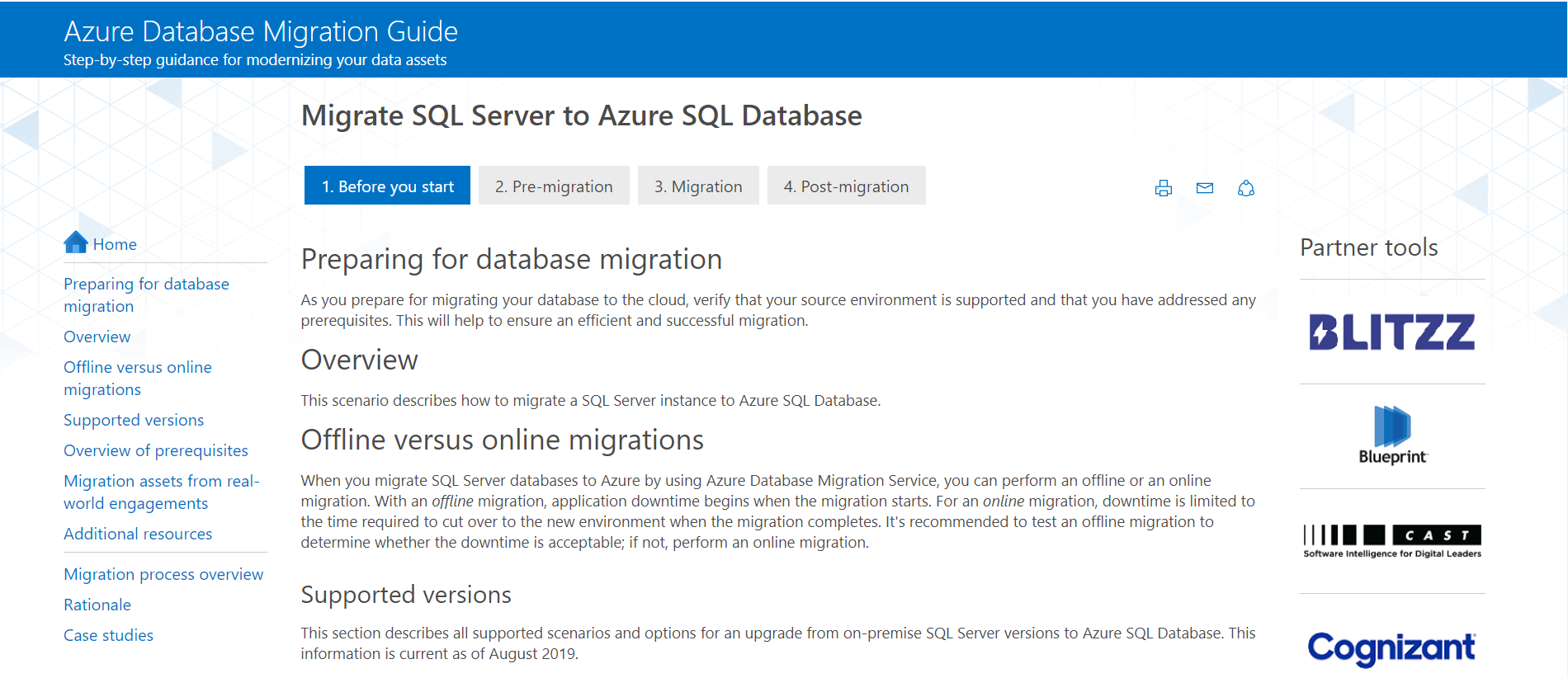Navigate to 'Supported versions' in sidebar
Image resolution: width=1568 pixels, height=678 pixels.
tap(134, 420)
